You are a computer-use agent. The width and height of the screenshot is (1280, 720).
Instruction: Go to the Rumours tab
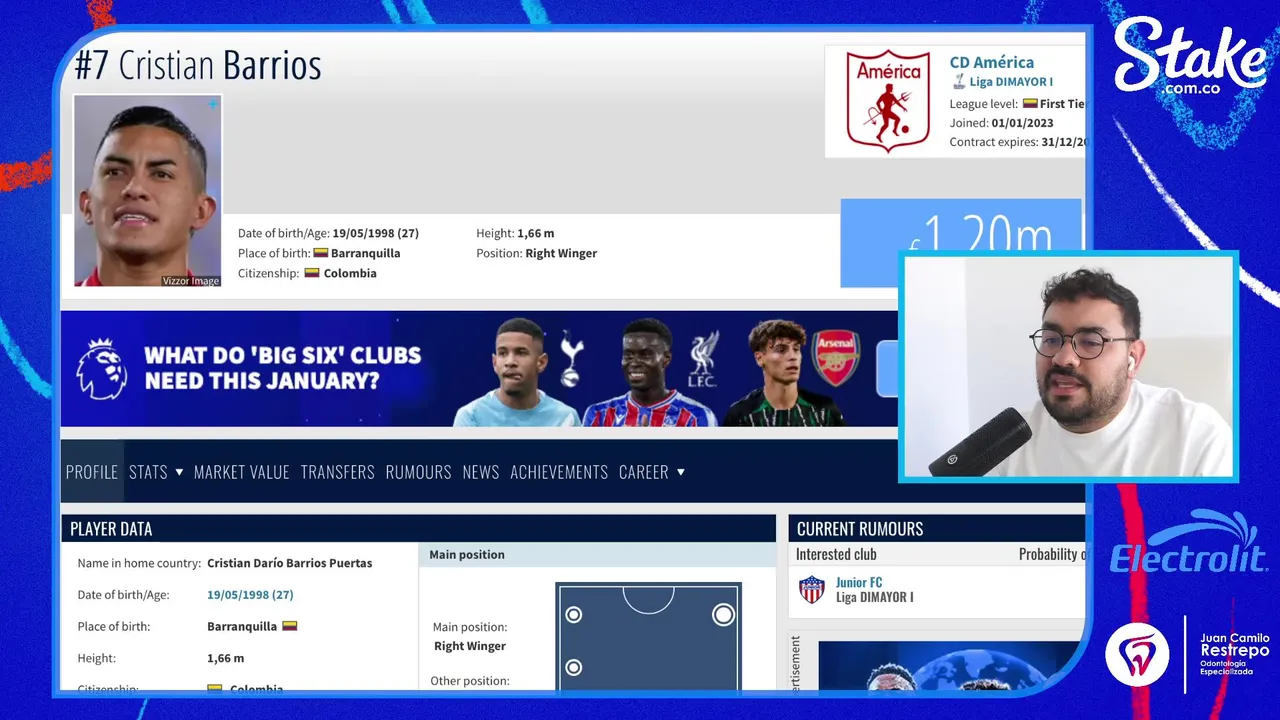click(x=419, y=472)
